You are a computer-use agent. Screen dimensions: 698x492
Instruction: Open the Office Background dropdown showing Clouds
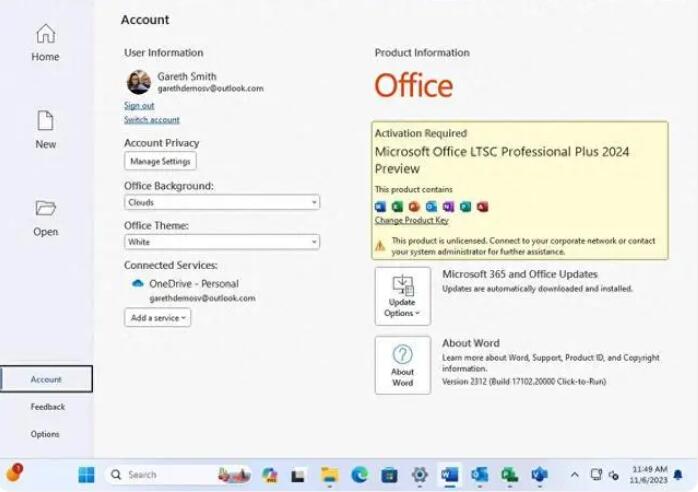coord(222,202)
